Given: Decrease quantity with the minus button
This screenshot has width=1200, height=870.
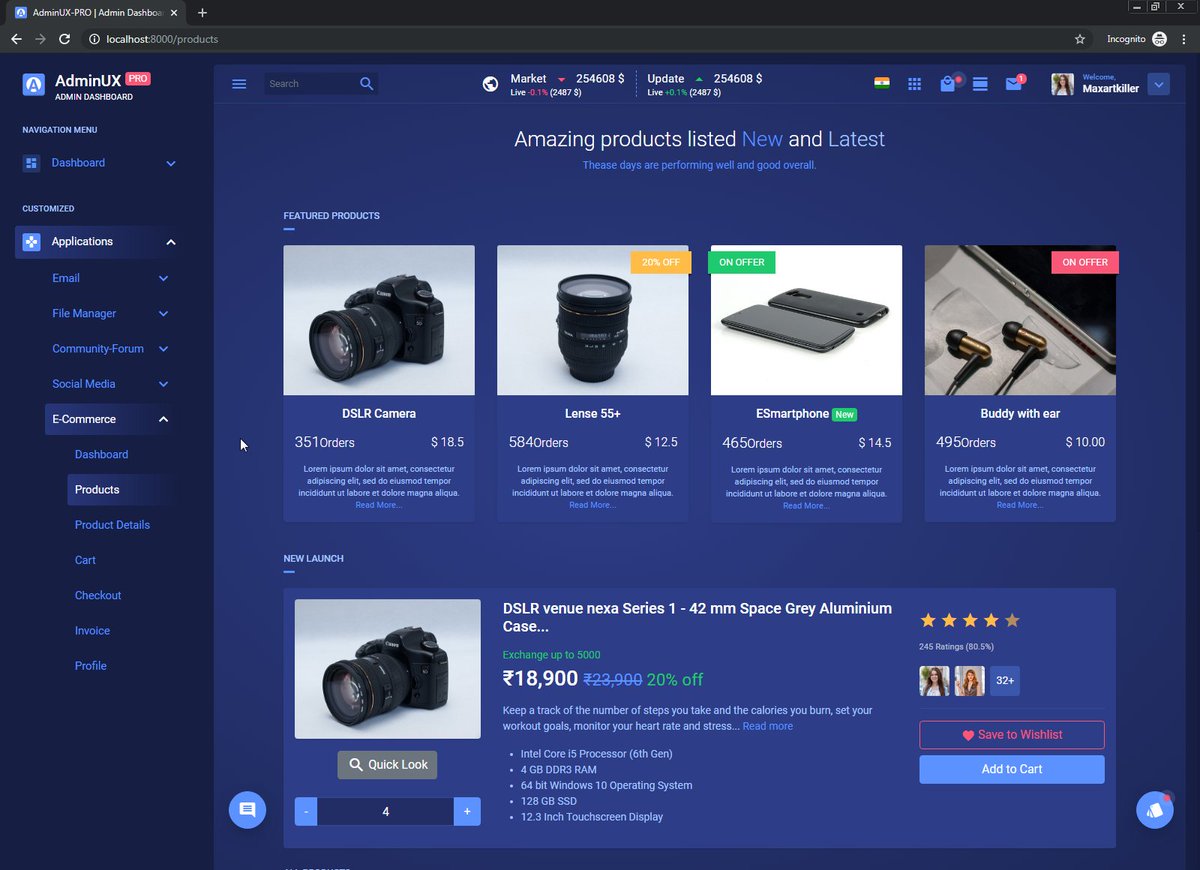Looking at the screenshot, I should coord(306,812).
